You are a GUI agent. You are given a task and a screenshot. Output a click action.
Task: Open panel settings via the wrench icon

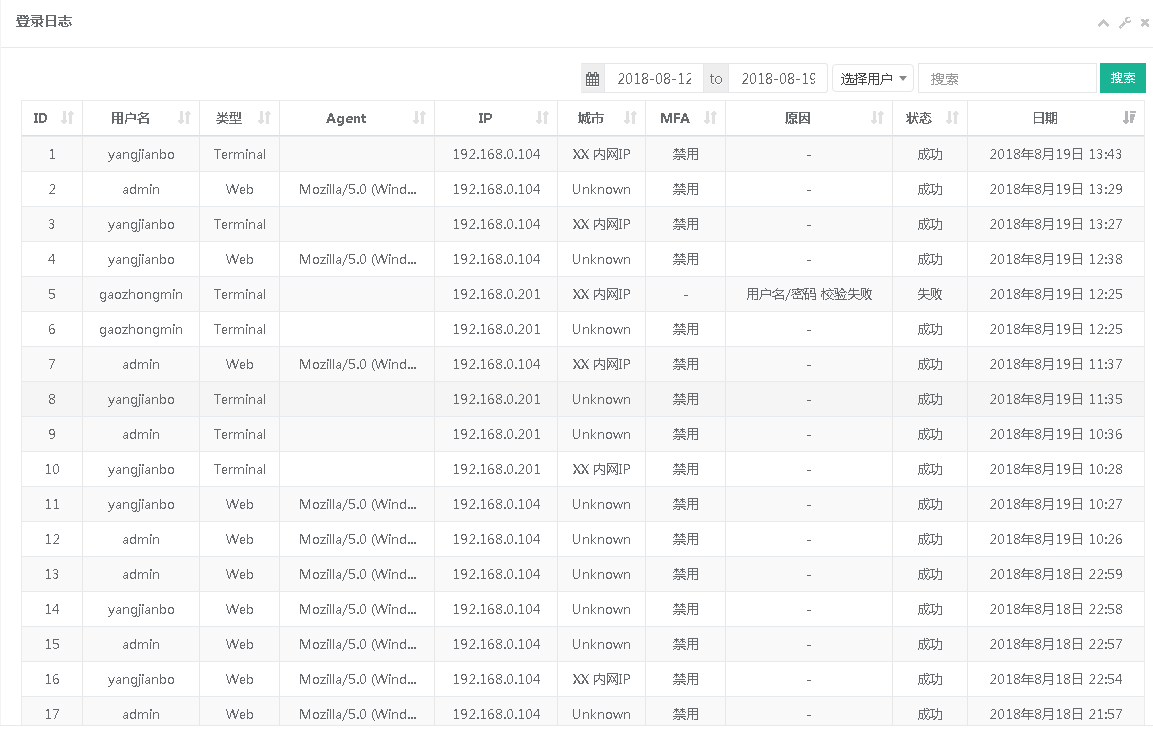point(1124,23)
